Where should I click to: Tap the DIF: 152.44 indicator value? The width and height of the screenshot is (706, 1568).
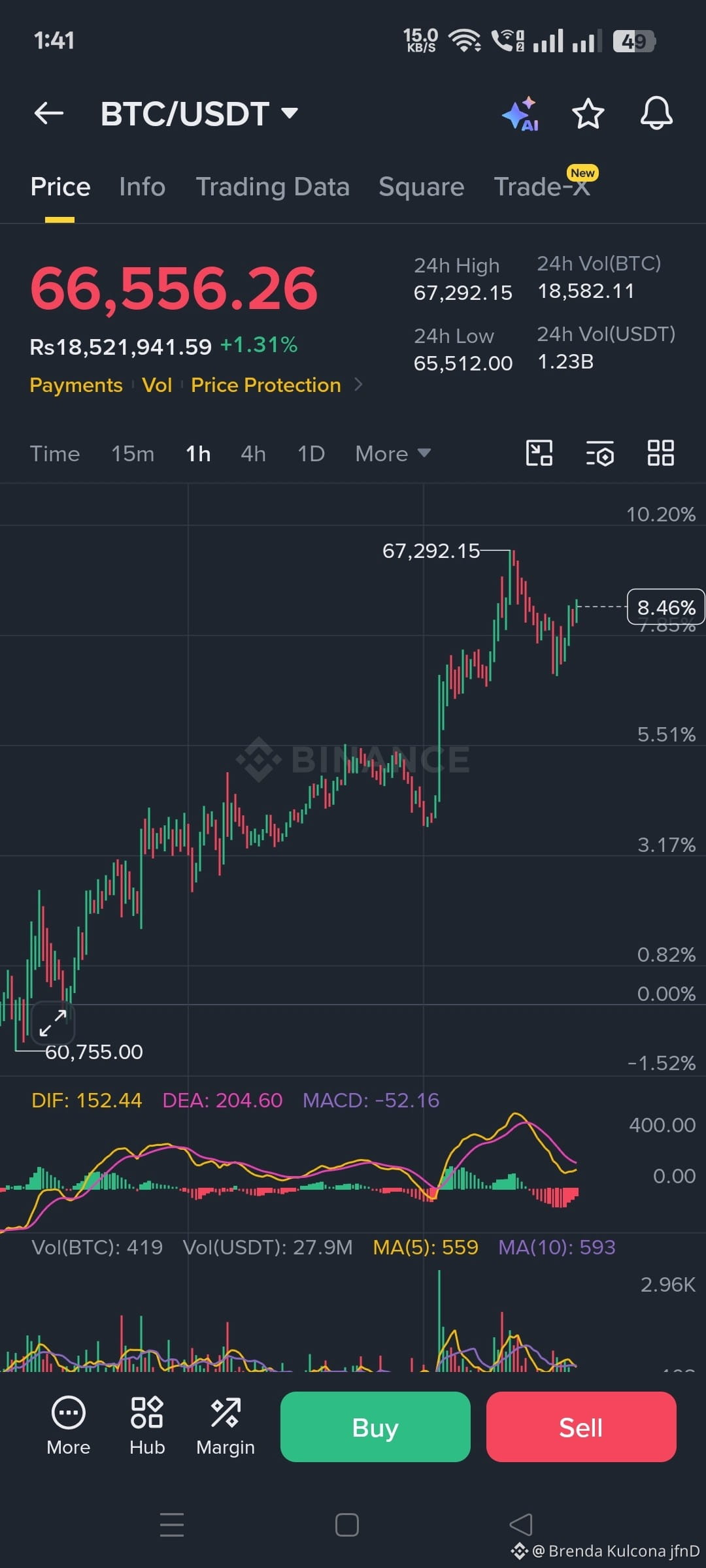pyautogui.click(x=86, y=1100)
